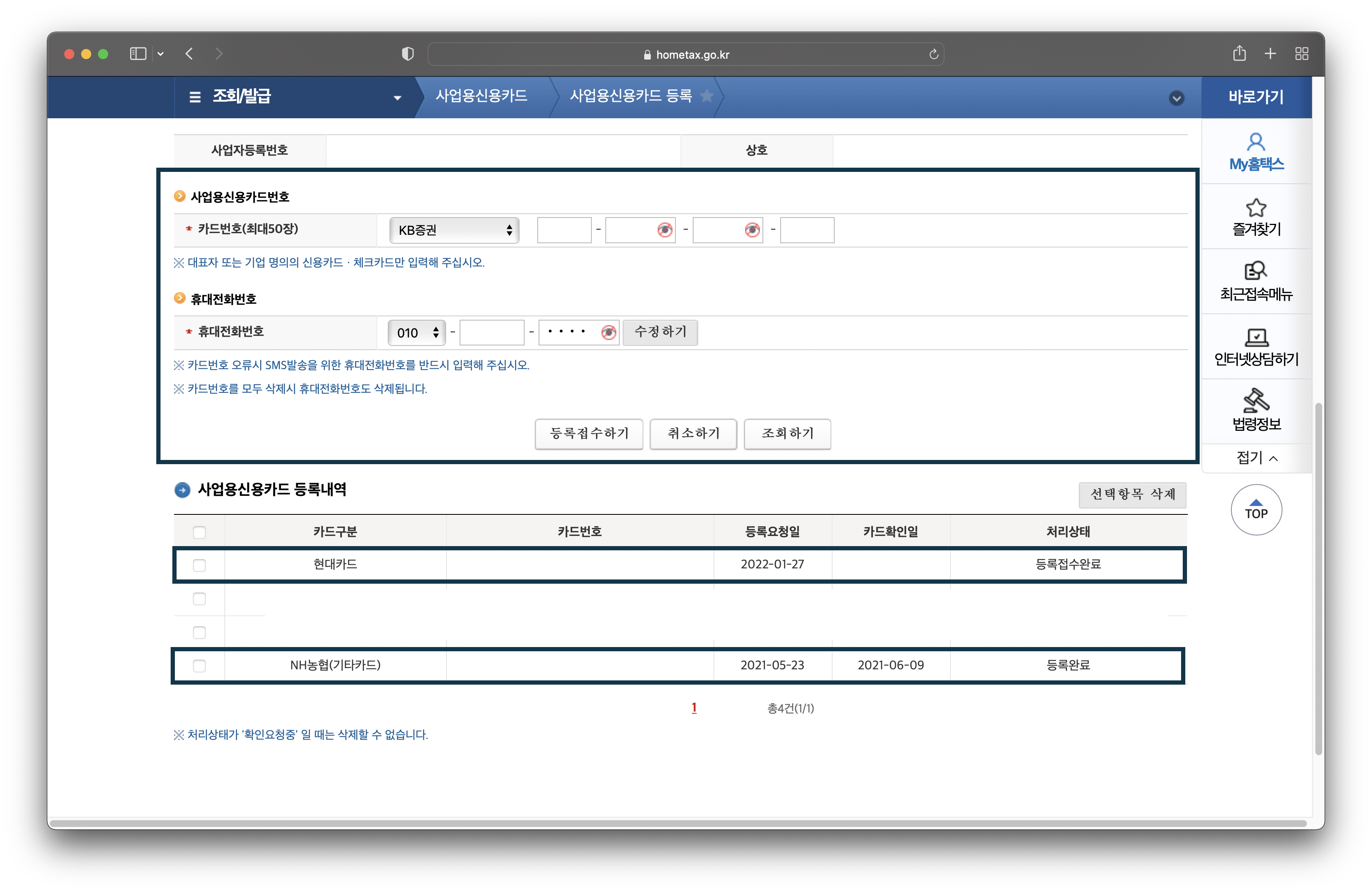
Task: Toggle select-all checkbox in table header
Action: click(x=199, y=533)
